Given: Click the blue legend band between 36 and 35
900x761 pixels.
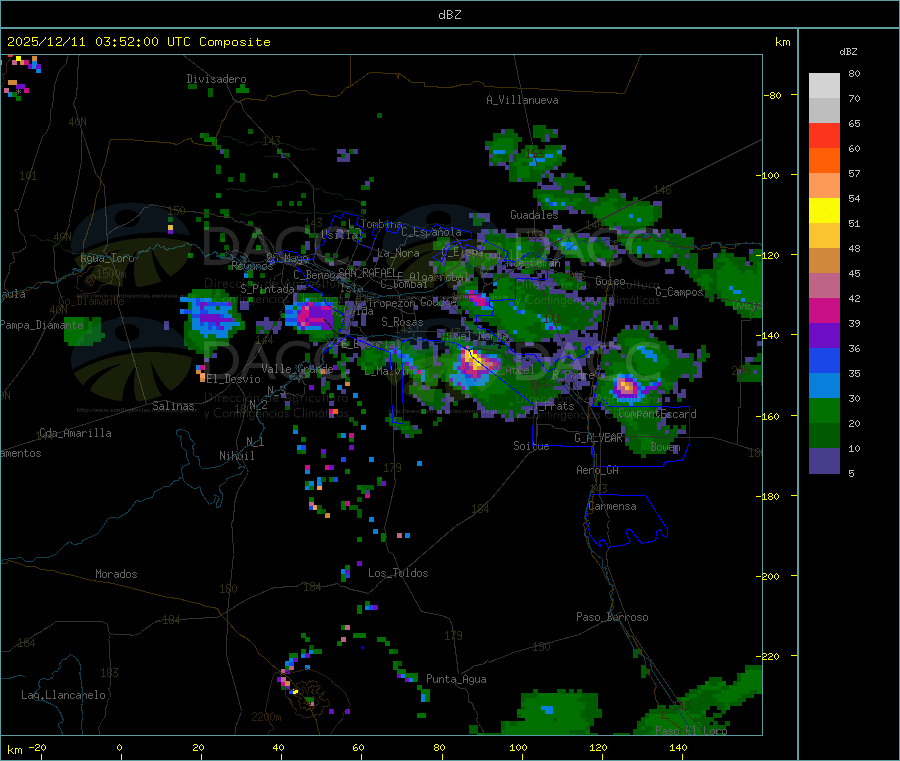Looking at the screenshot, I should 824,361.
